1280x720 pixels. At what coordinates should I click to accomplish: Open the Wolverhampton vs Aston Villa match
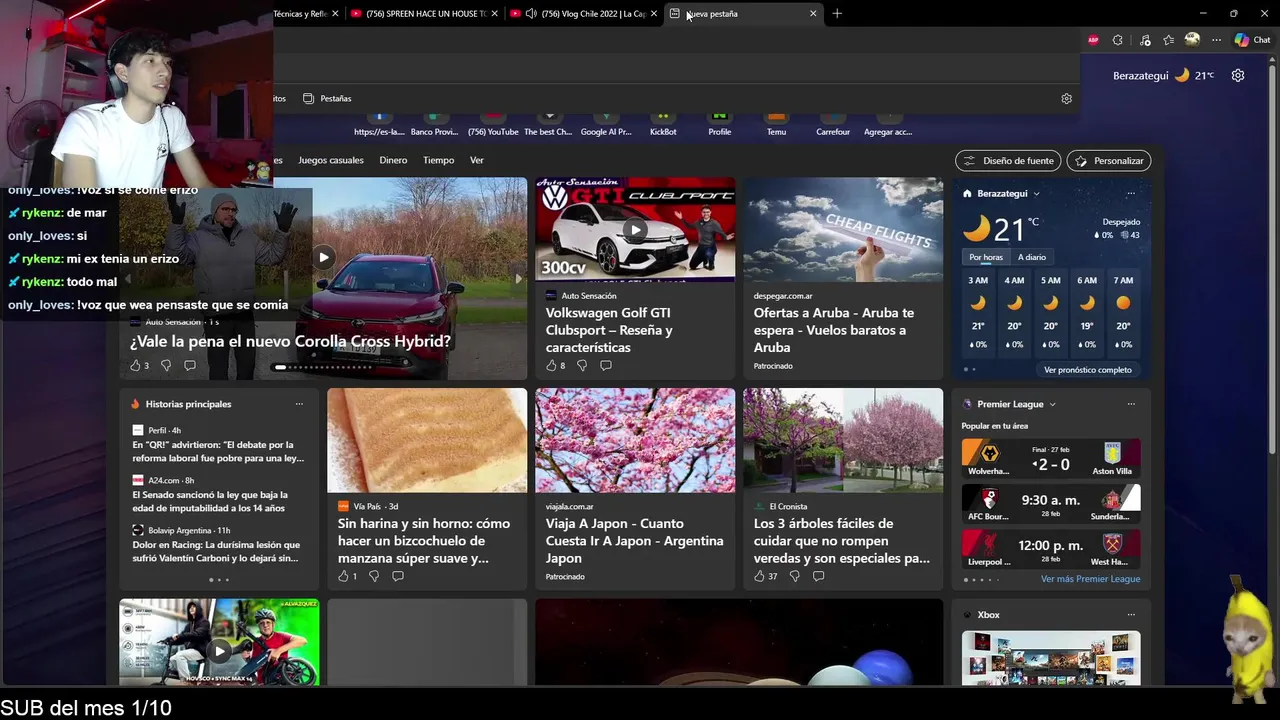pos(1051,458)
